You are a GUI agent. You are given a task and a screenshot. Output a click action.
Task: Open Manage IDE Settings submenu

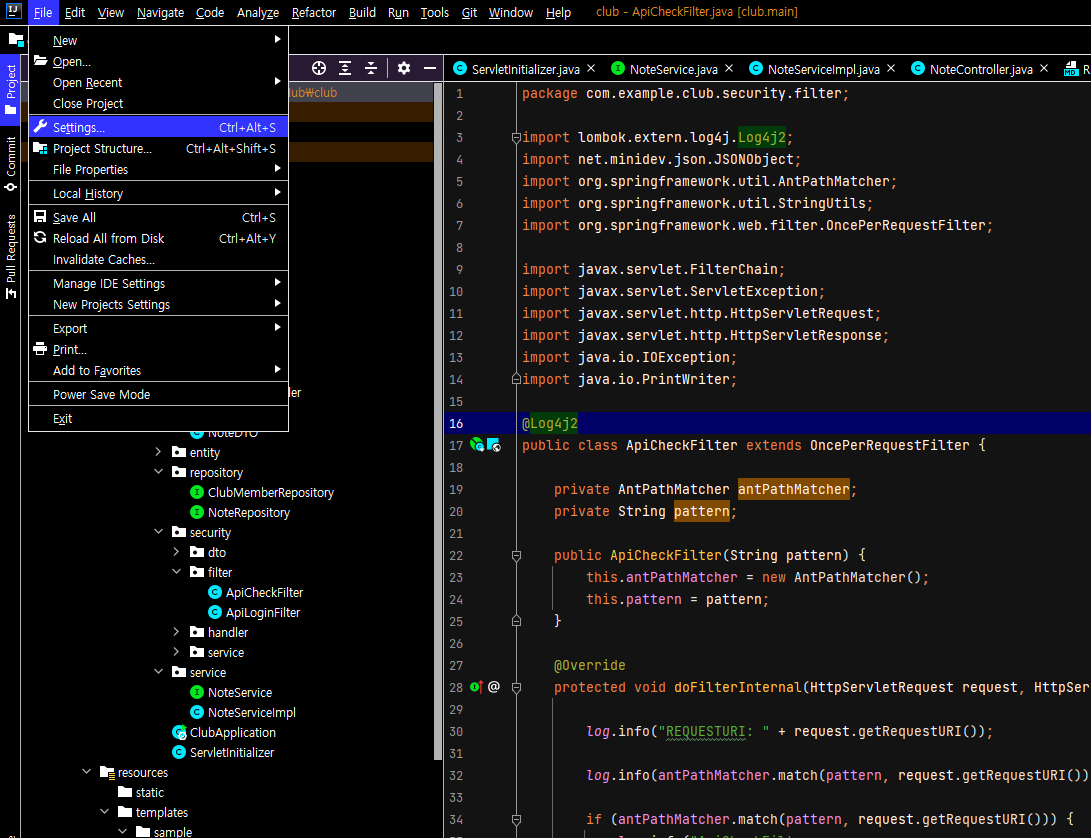[159, 283]
